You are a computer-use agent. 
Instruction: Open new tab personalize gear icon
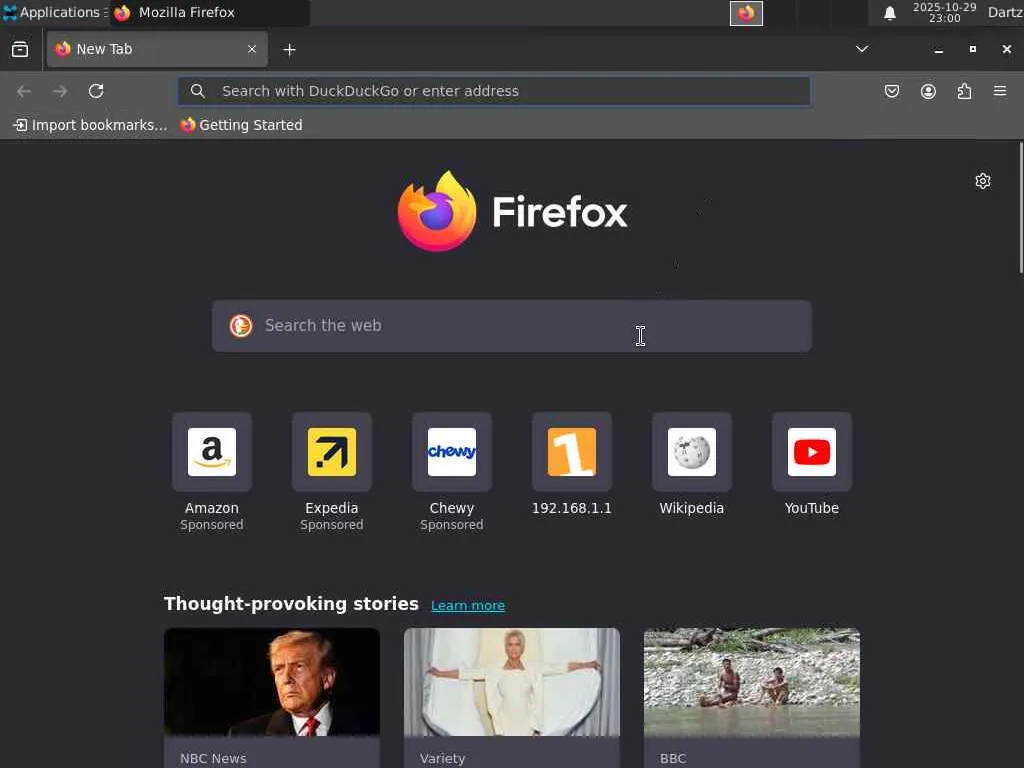click(x=983, y=181)
